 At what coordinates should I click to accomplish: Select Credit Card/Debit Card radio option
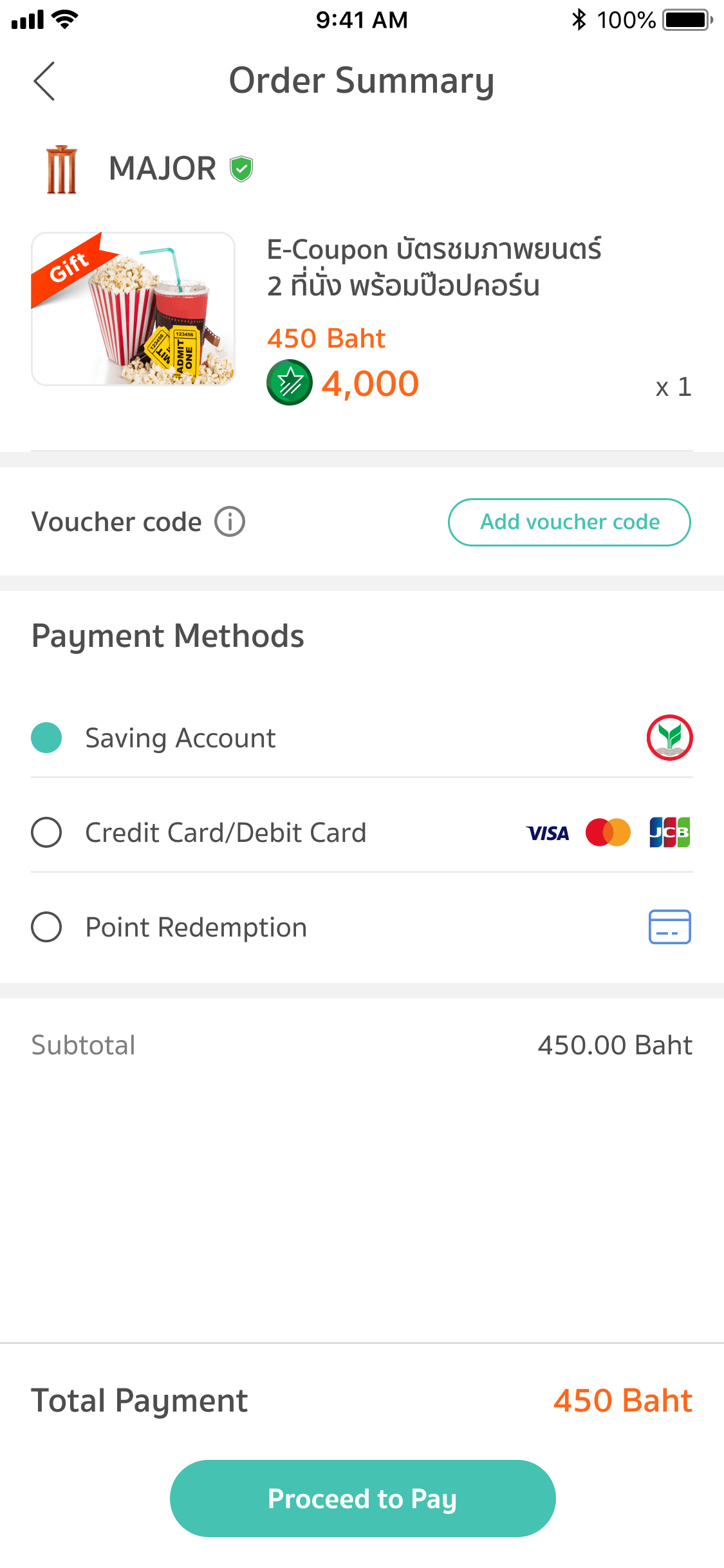click(x=46, y=833)
